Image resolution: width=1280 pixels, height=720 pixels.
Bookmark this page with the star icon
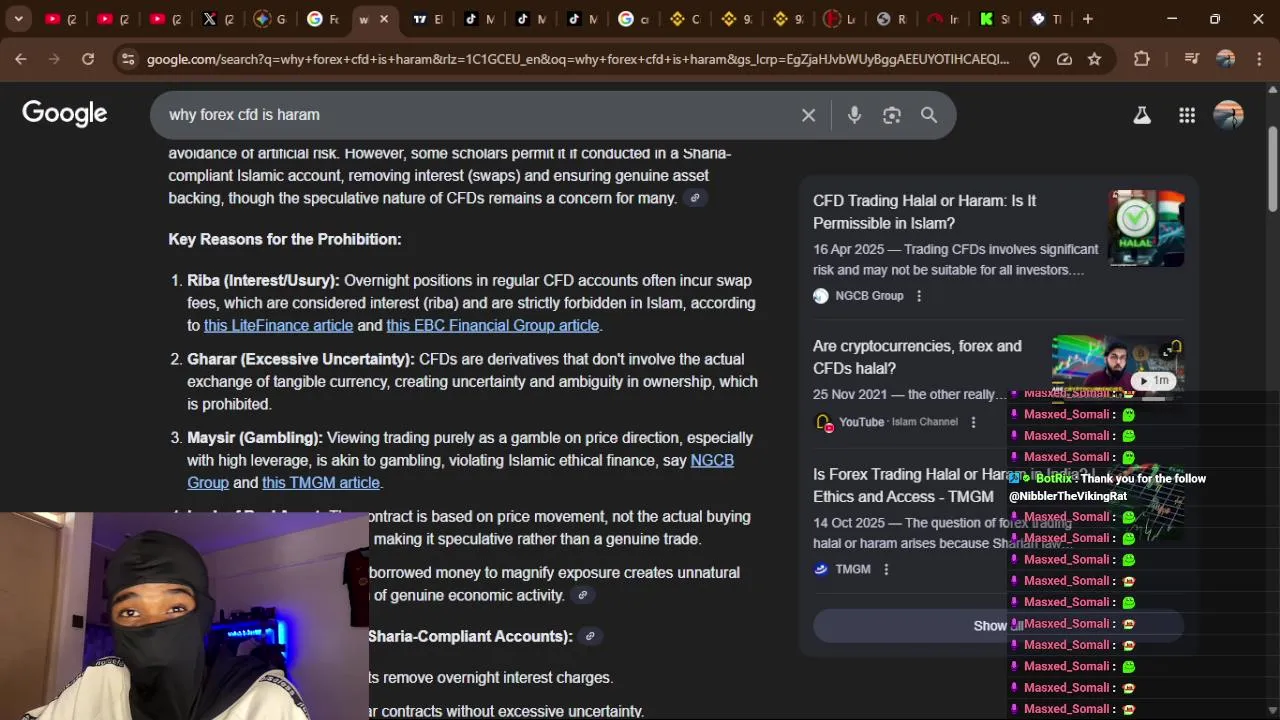tap(1094, 59)
